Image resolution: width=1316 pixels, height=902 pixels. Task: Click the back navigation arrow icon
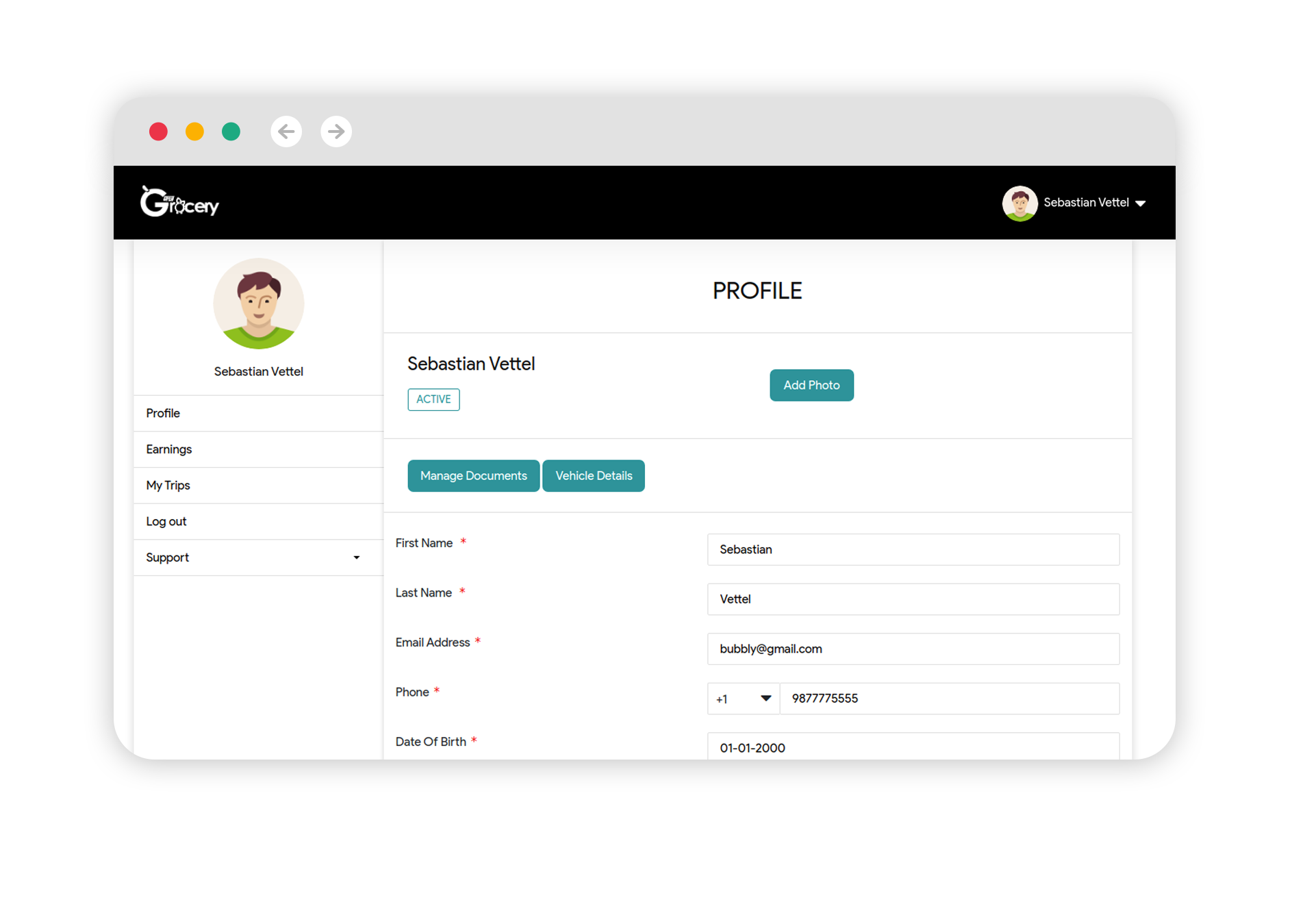pos(287,131)
